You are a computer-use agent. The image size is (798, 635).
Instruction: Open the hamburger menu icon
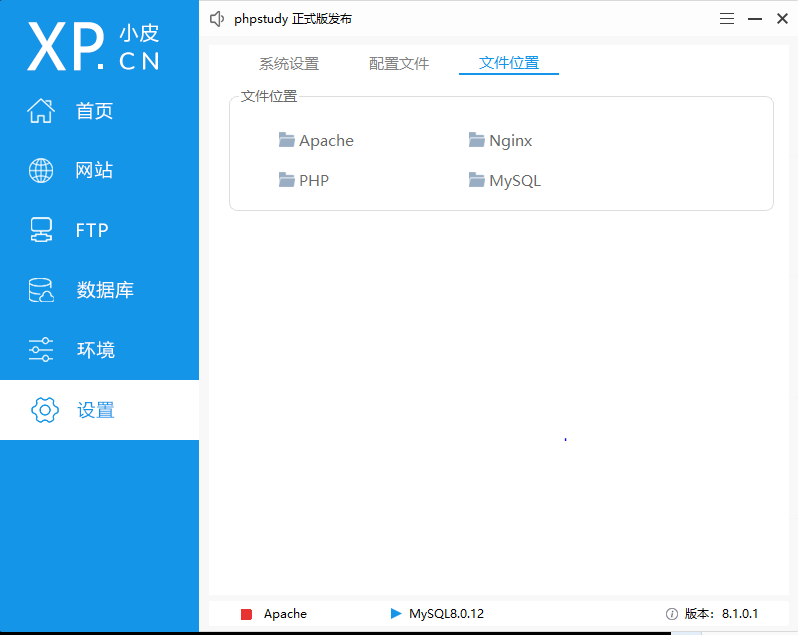727,19
